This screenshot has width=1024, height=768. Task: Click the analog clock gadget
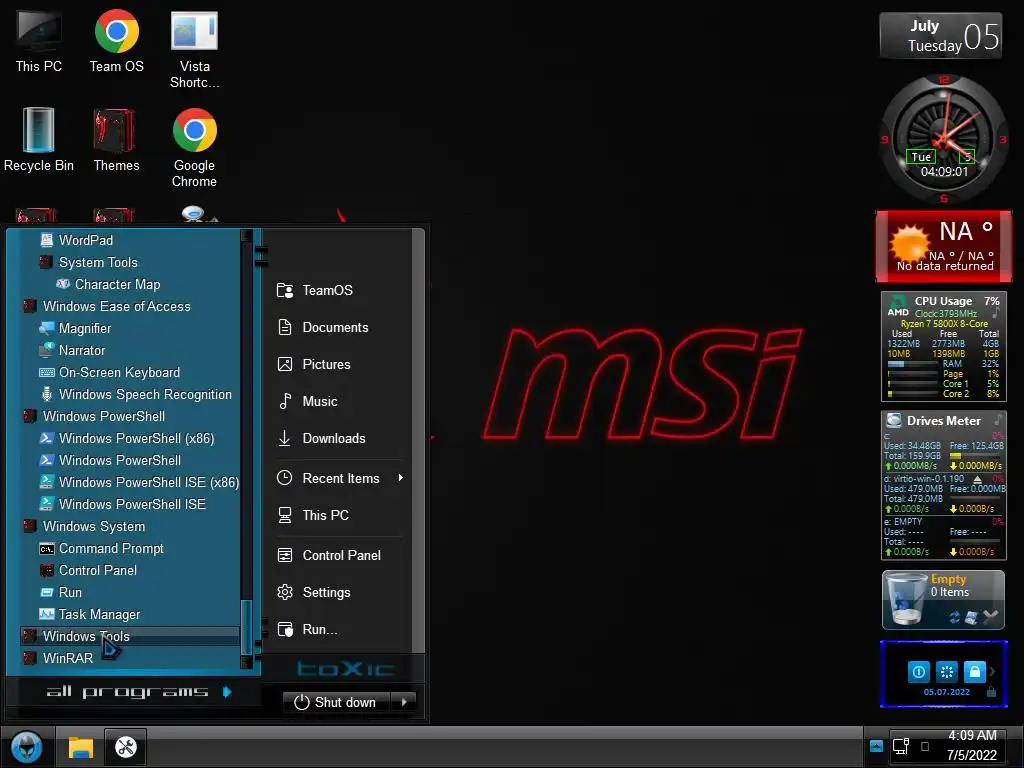943,139
